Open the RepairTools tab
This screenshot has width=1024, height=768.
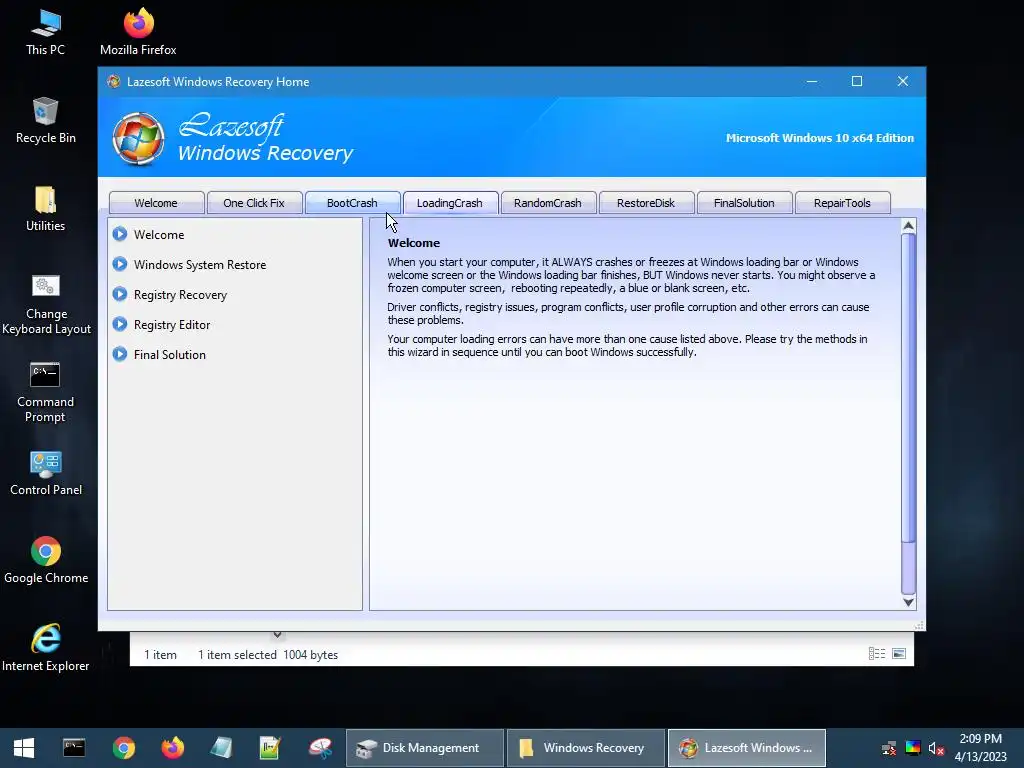click(842, 202)
